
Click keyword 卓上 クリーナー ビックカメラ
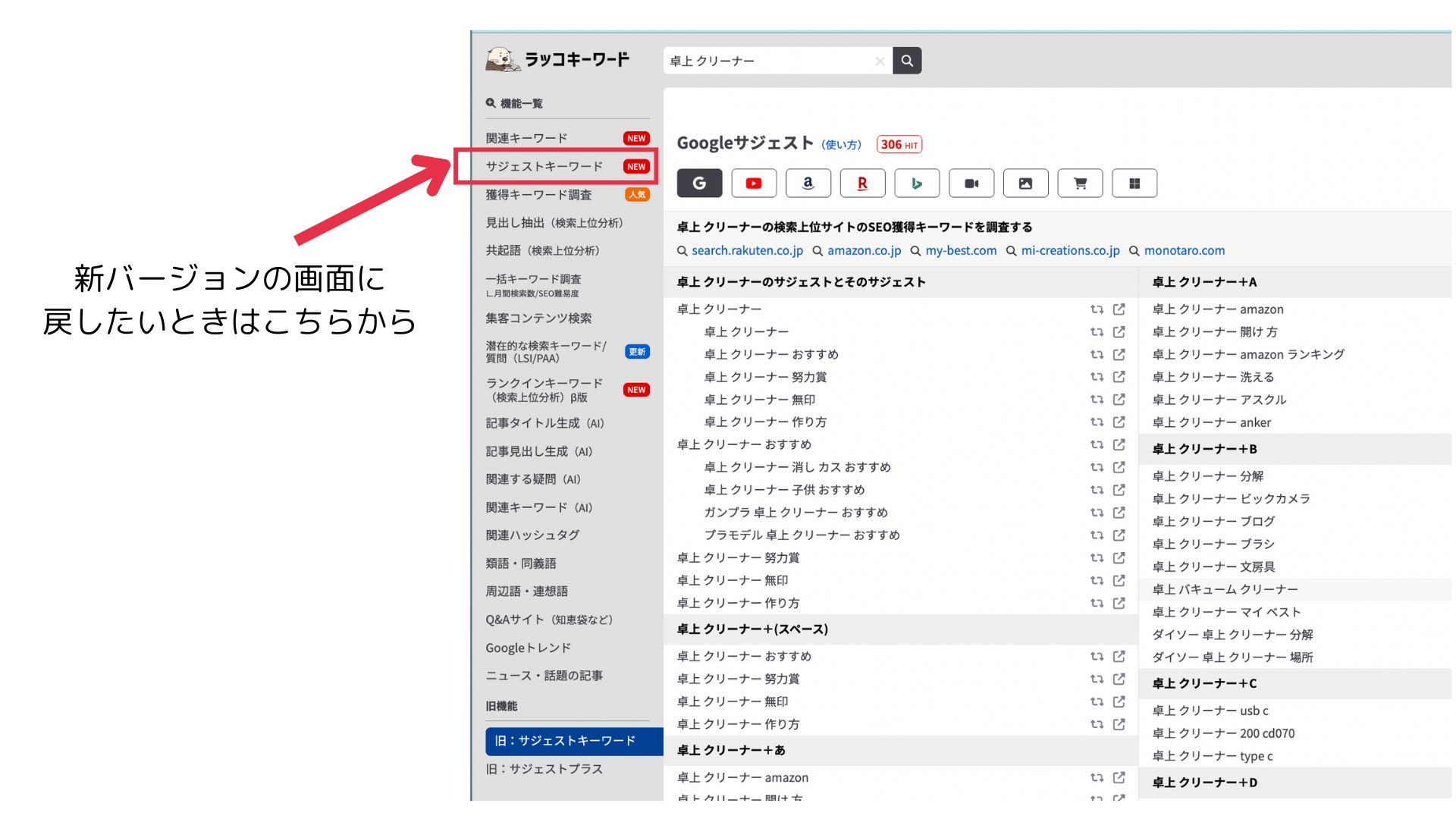coord(1231,498)
